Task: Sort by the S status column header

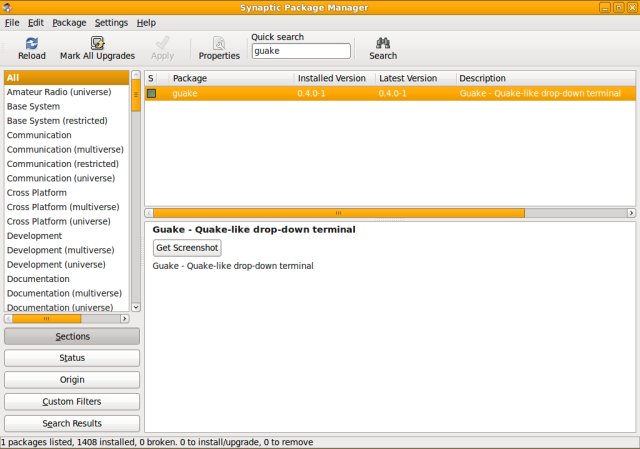Action: [151, 78]
